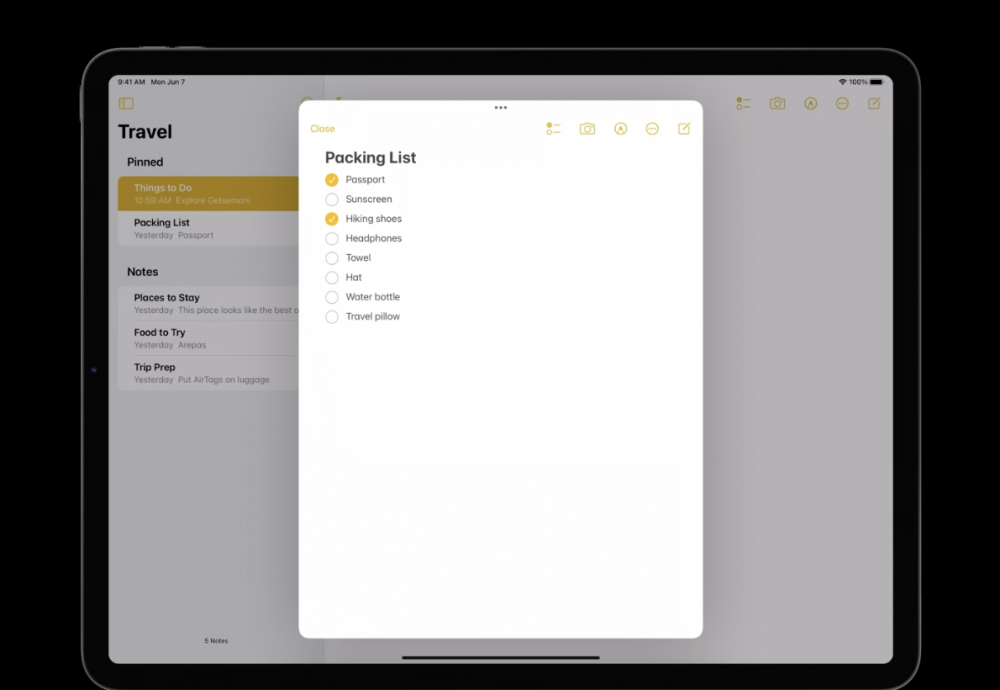The image size is (1000, 690).
Task: Uncheck the Hiking shoes item
Action: tap(332, 219)
